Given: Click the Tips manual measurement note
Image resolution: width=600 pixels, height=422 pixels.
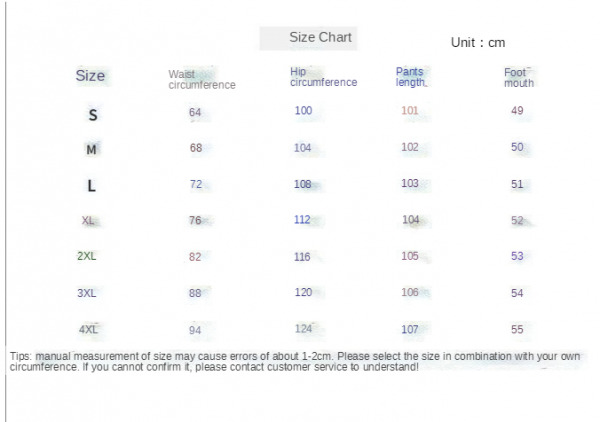Looking at the screenshot, I should tap(295, 362).
